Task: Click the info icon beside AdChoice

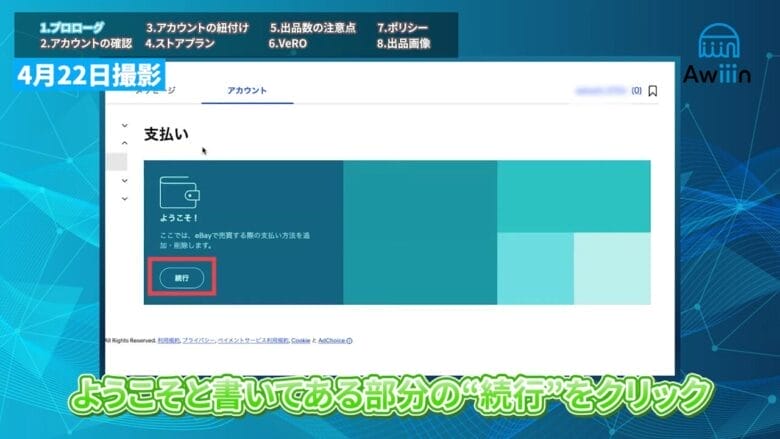Action: (x=349, y=341)
